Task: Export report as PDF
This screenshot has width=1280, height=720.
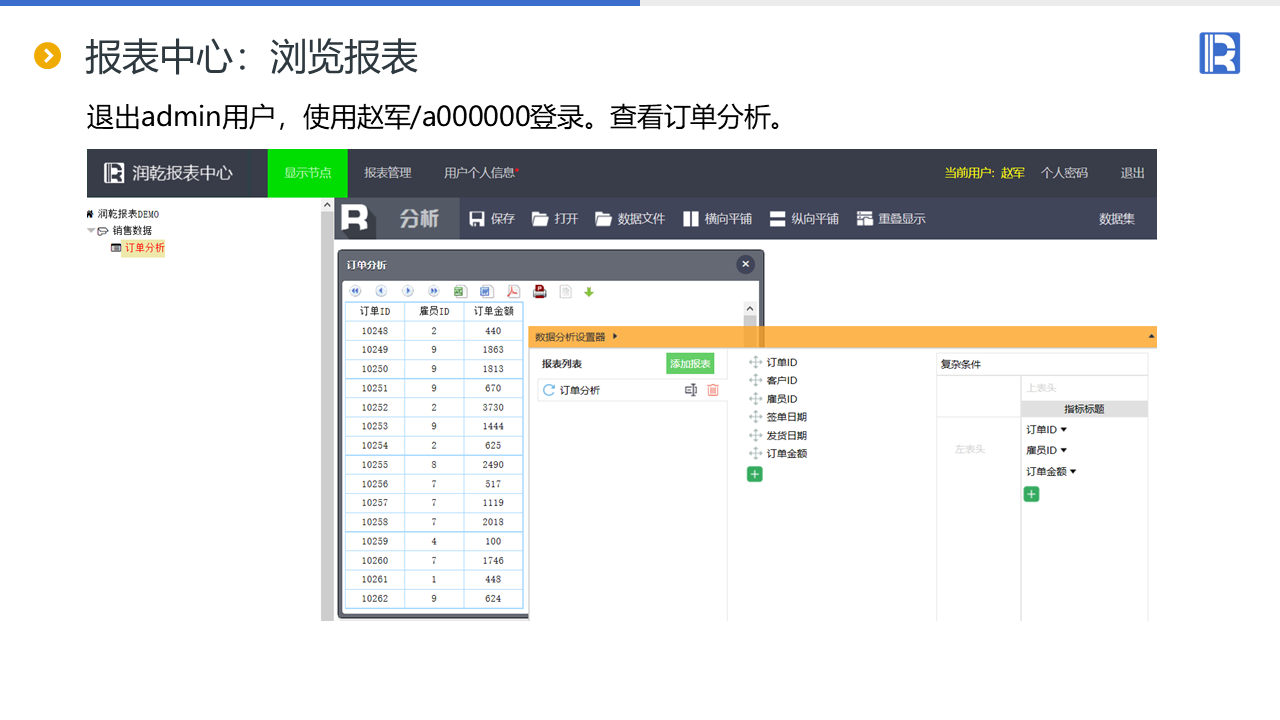Action: (513, 291)
